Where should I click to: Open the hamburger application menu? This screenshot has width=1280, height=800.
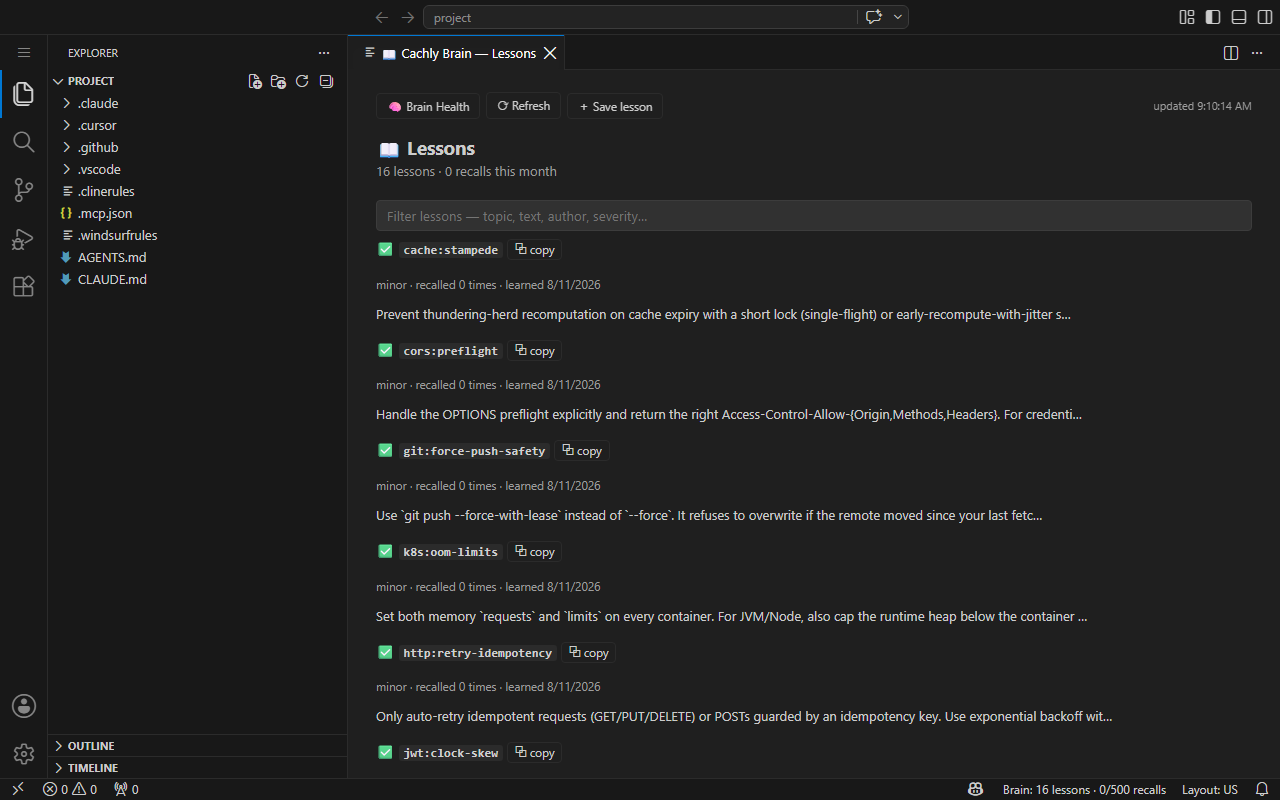click(24, 53)
